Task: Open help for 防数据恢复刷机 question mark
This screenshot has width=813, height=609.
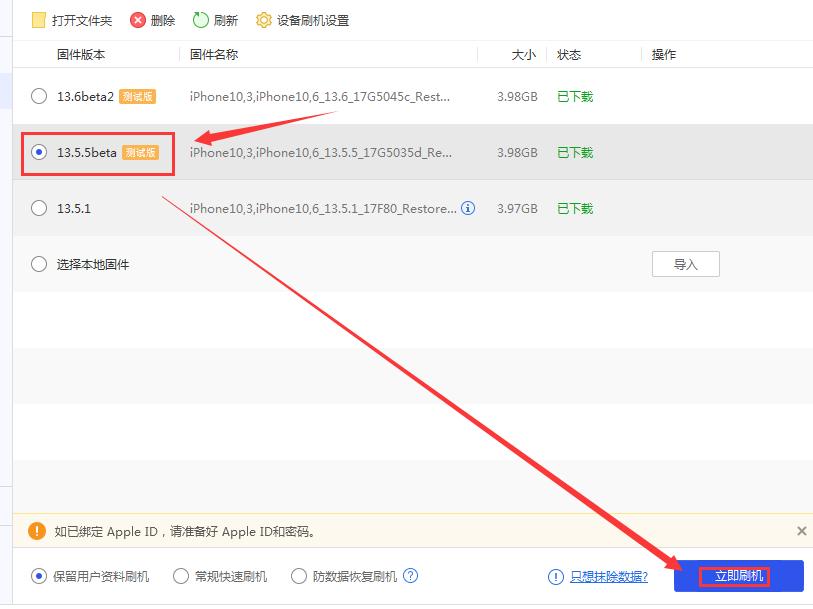Action: (408, 576)
